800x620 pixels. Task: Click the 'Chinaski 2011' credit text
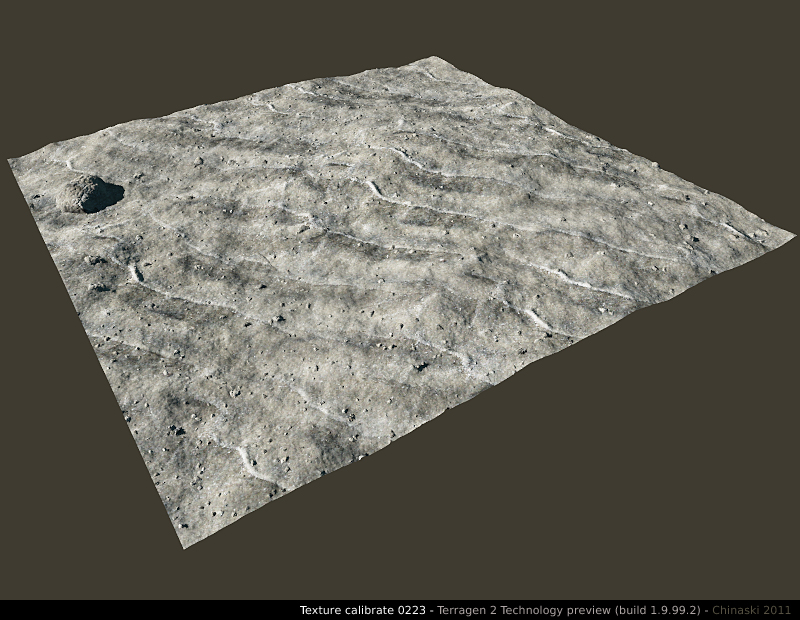pos(752,610)
